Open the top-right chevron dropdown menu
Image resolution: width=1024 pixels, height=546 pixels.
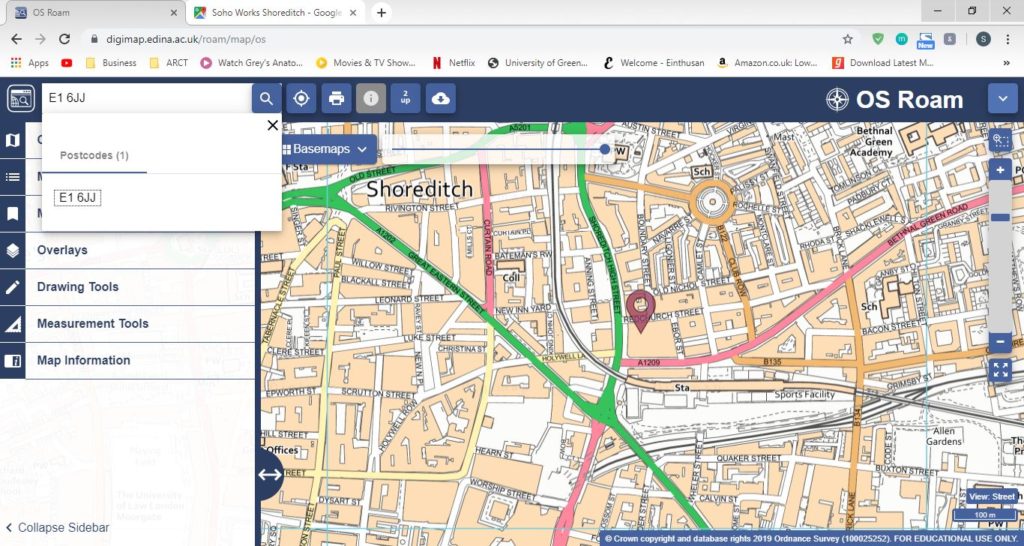1002,99
